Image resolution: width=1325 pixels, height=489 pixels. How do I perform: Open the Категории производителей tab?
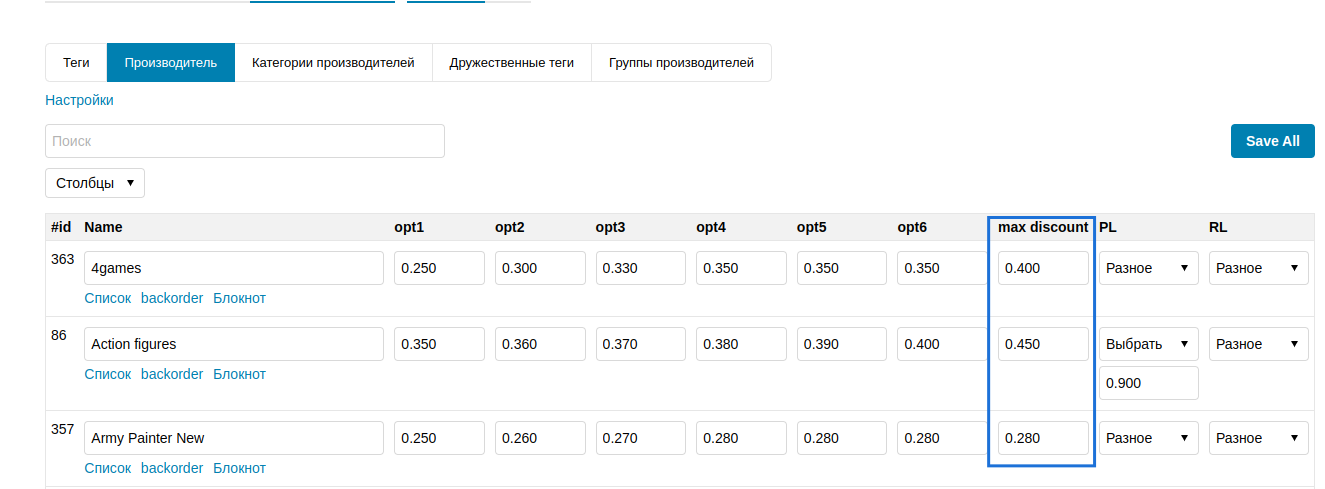point(333,62)
